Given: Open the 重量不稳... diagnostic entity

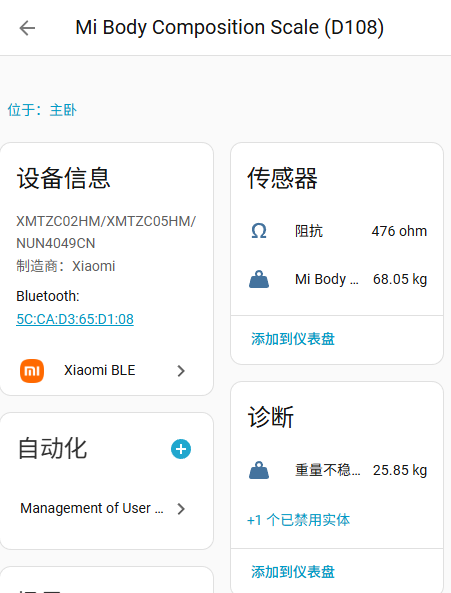Looking at the screenshot, I should click(328, 470).
